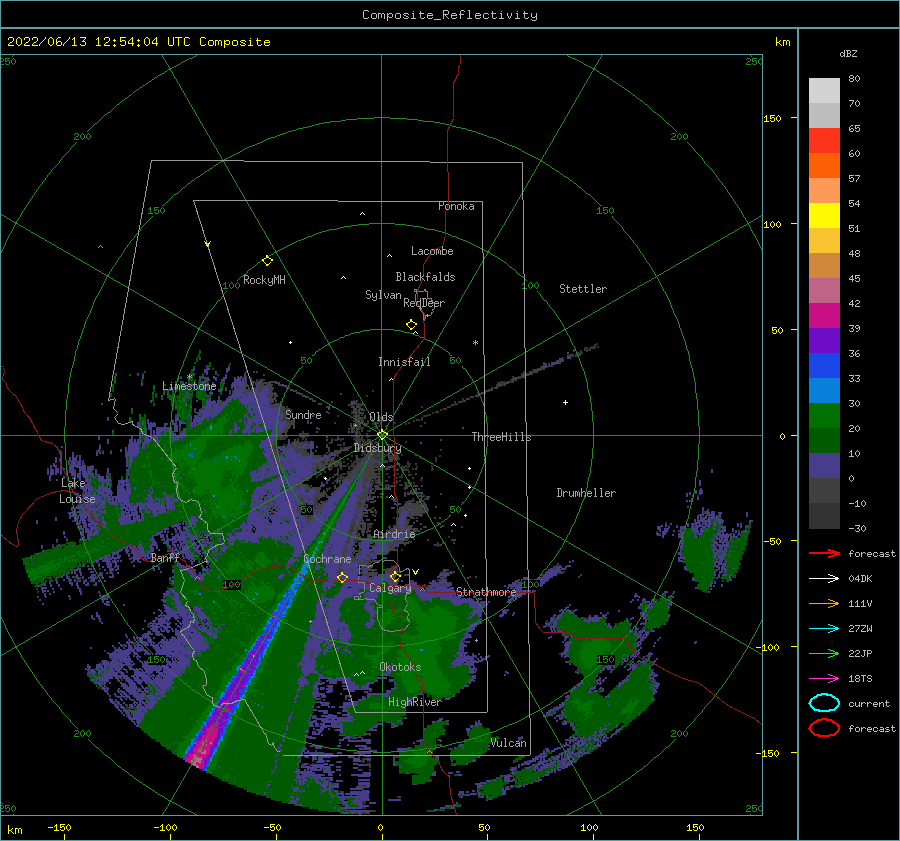Click the Sylvan label
Image resolution: width=900 pixels, height=841 pixels.
pyautogui.click(x=383, y=294)
